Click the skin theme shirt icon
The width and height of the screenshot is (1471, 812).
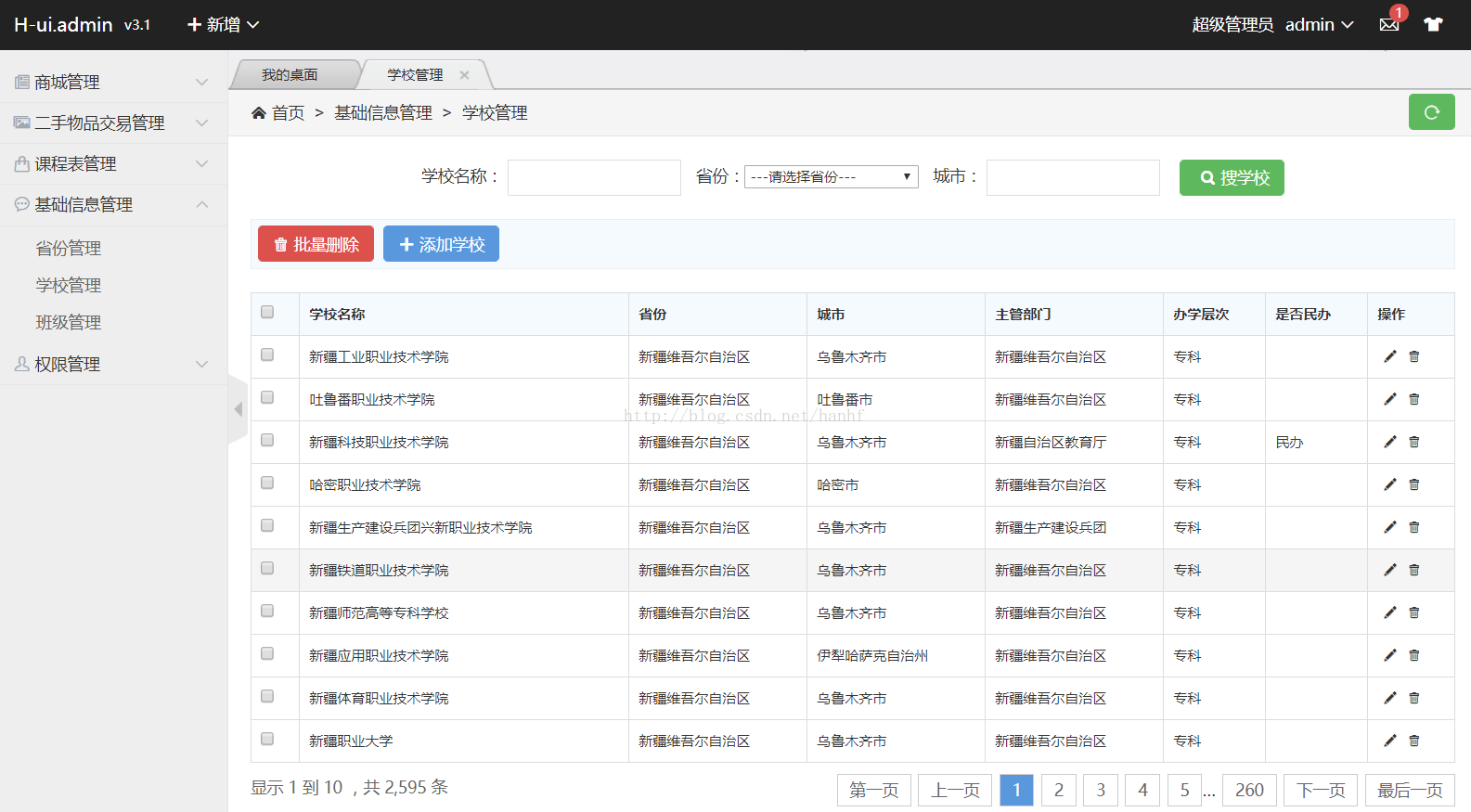[x=1433, y=24]
